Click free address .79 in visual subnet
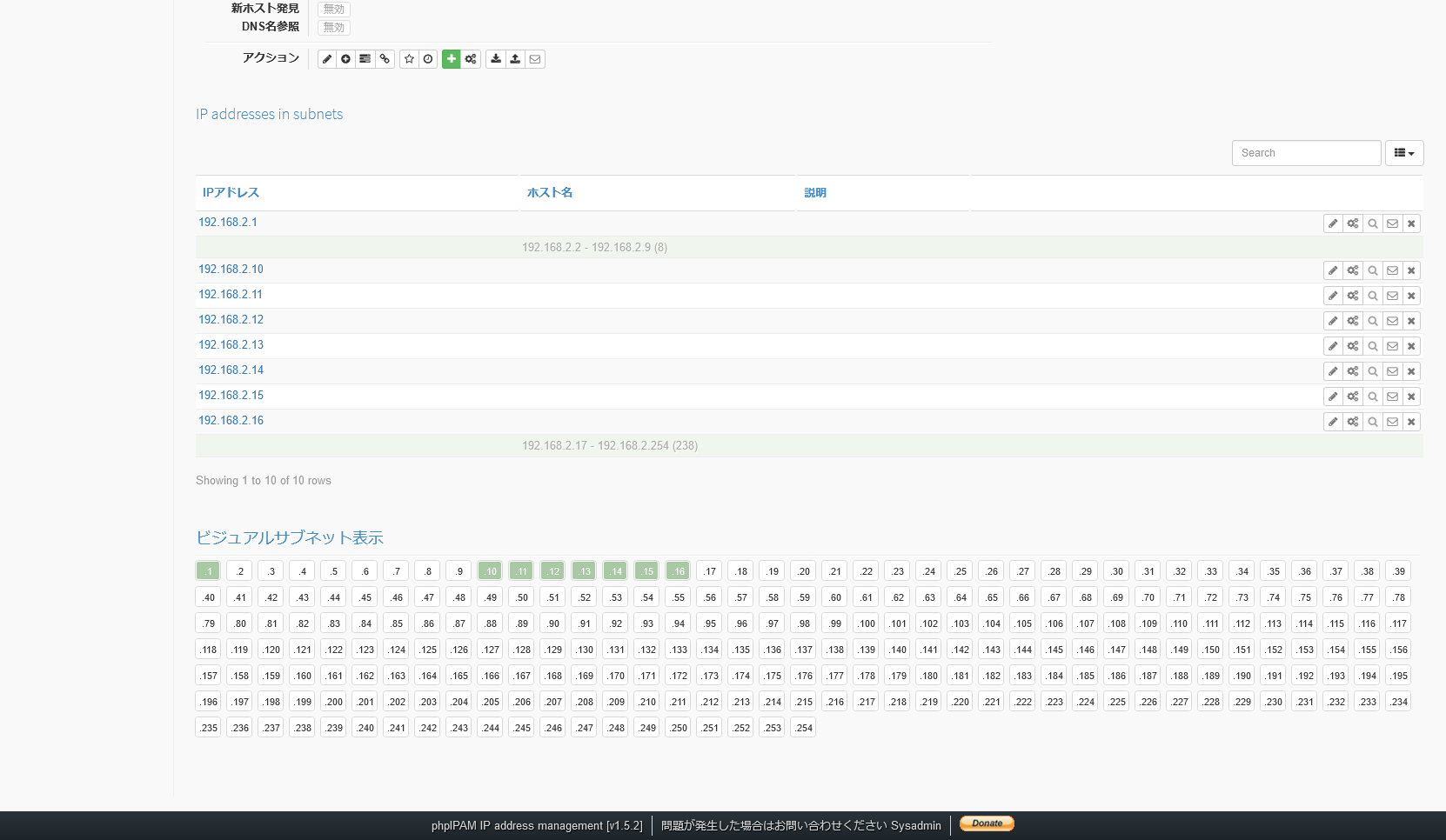Screen dimensions: 1446x840 (208, 623)
